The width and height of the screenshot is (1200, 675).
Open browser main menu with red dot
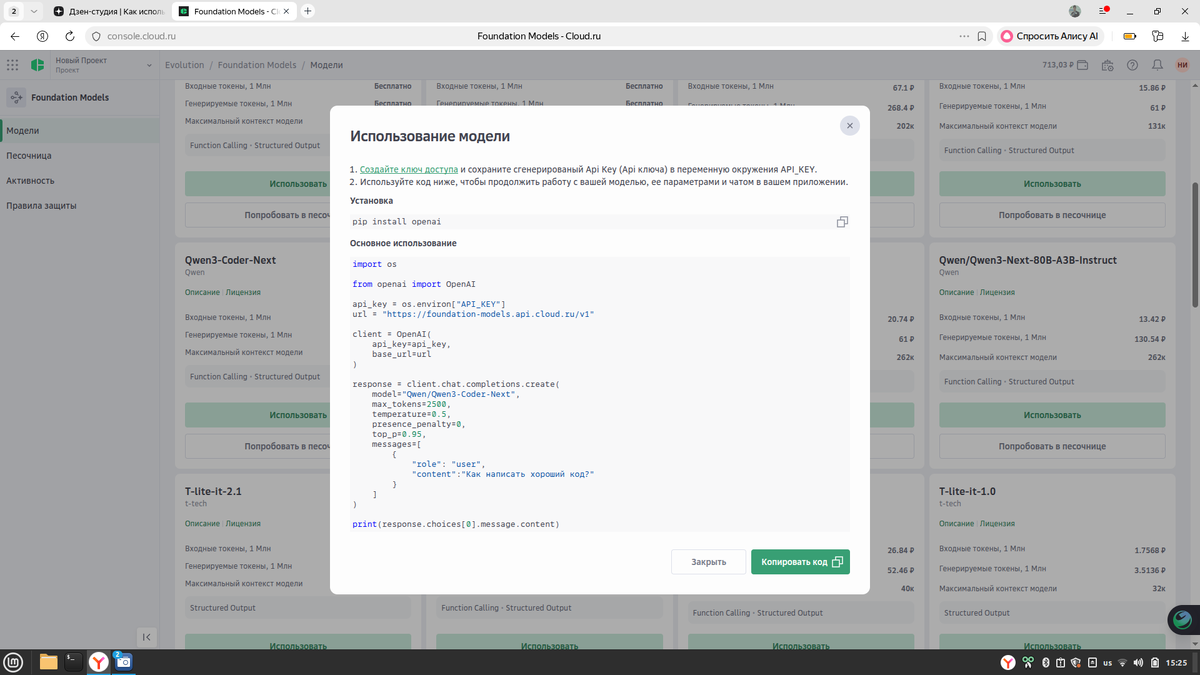coord(1104,11)
